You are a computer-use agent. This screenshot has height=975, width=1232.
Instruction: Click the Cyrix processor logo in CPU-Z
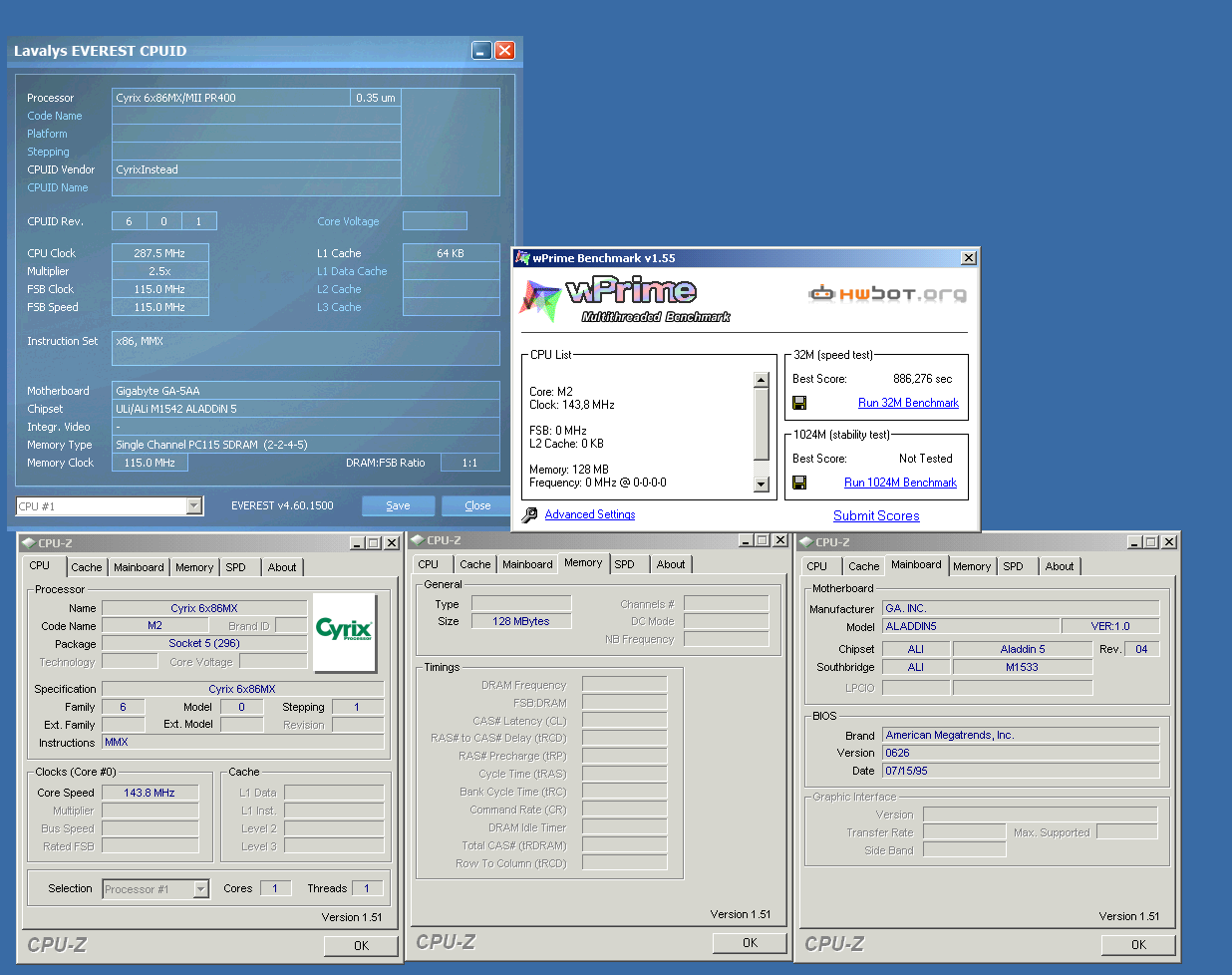[x=344, y=632]
